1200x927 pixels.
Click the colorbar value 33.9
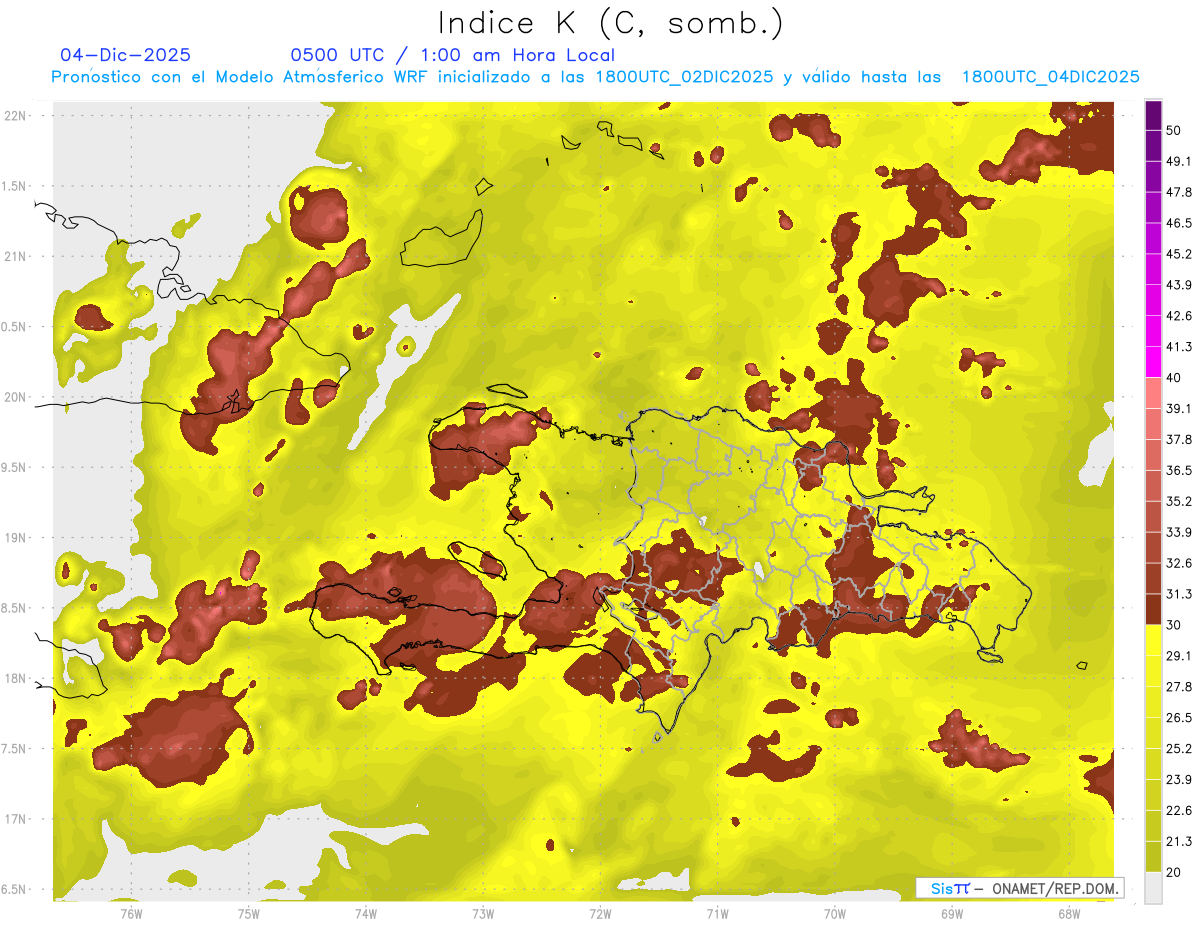pos(1179,532)
